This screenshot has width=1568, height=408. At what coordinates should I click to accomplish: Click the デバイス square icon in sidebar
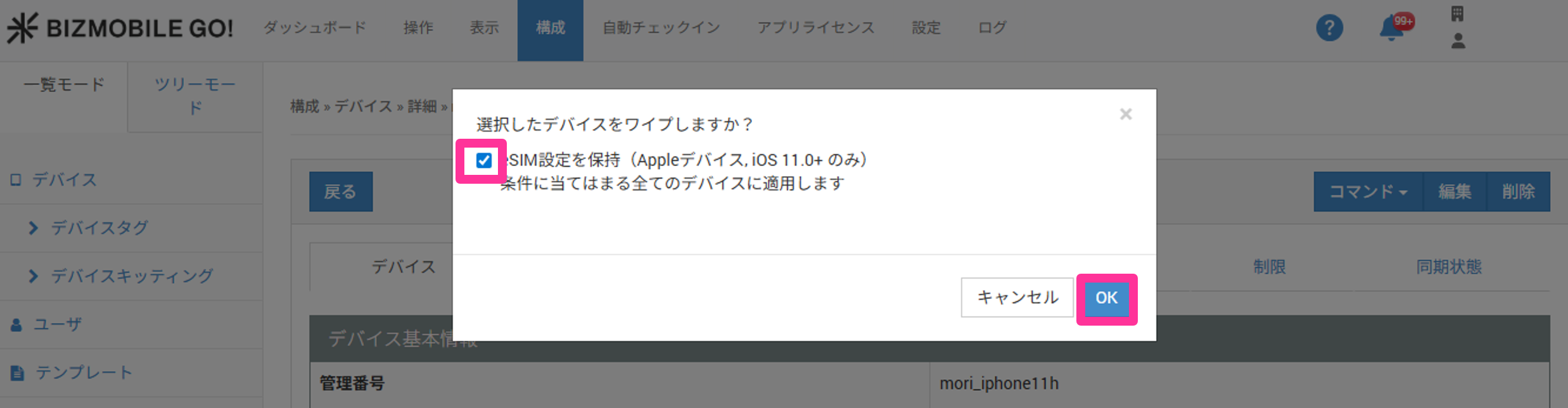pyautogui.click(x=16, y=180)
